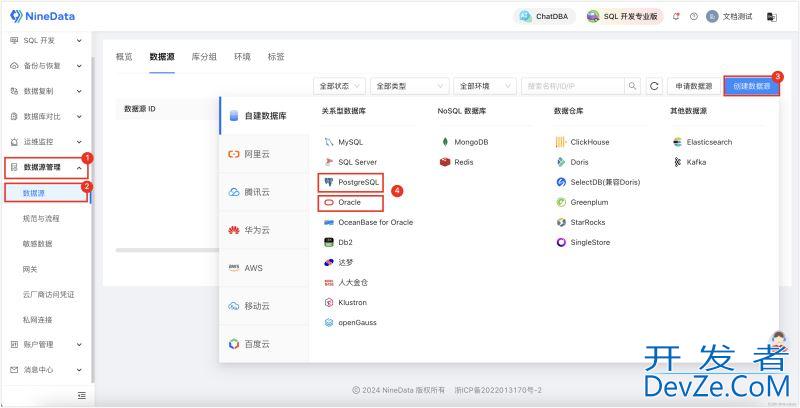Open the ChatDBA assistant
Viewport: 800px width, 408px height.
(x=544, y=17)
